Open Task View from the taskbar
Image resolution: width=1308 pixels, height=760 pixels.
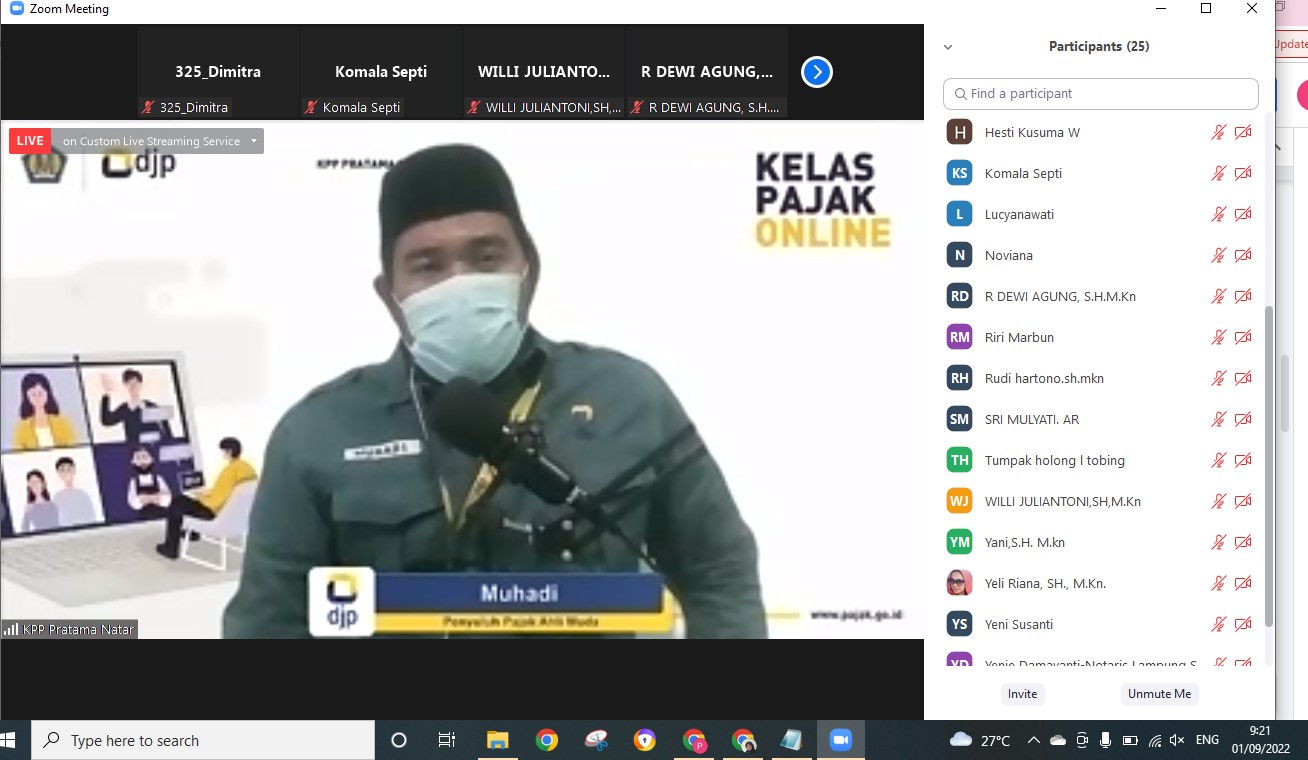(x=447, y=740)
